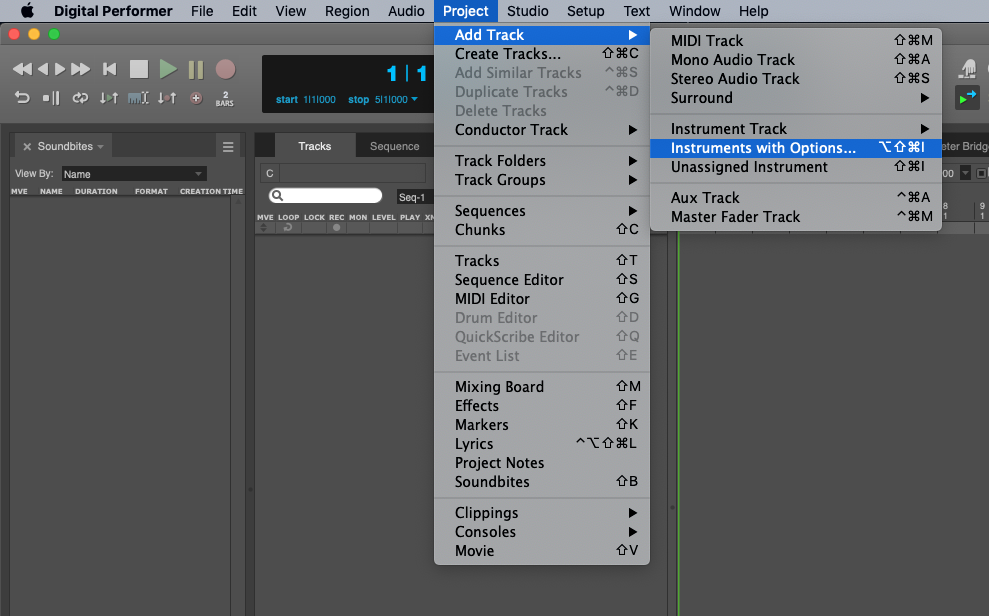Click the stop time value 5|1|000
Screen dimensions: 989x616
[391, 100]
